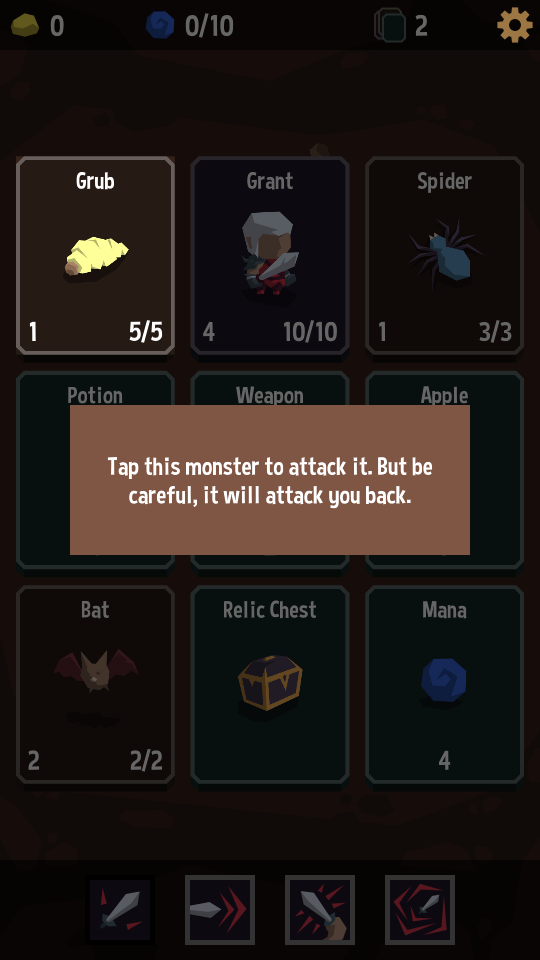Select the Grant hero card
Image resolution: width=540 pixels, height=960 pixels.
[x=270, y=255]
